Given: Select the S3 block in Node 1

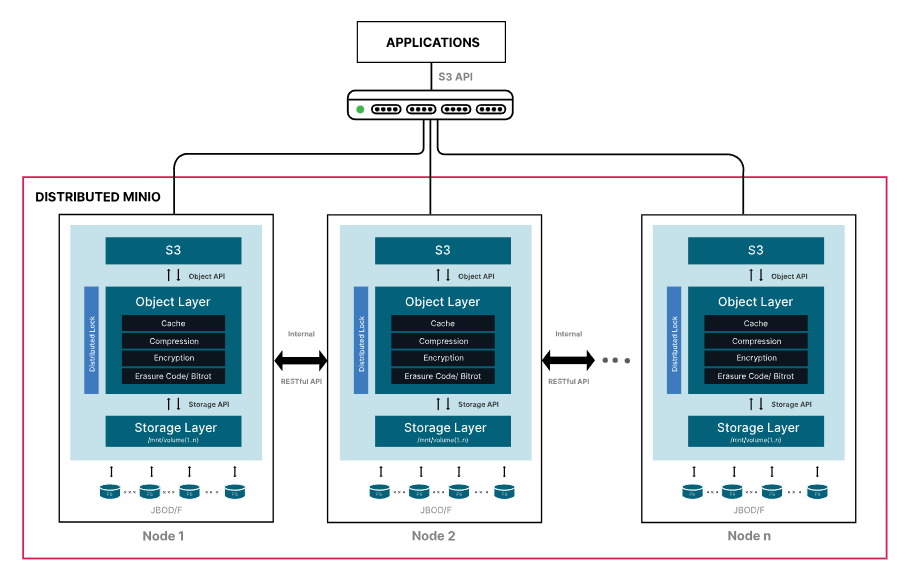Looking at the screenshot, I should [x=173, y=250].
